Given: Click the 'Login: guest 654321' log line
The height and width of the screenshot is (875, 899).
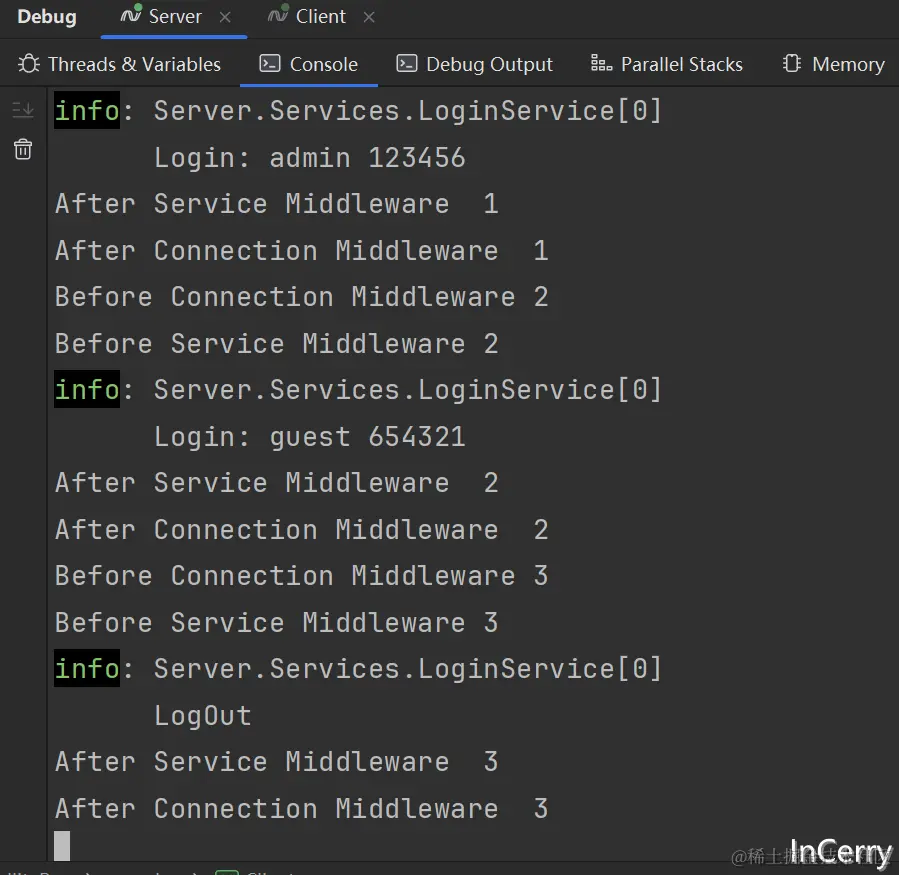Looking at the screenshot, I should (x=310, y=437).
